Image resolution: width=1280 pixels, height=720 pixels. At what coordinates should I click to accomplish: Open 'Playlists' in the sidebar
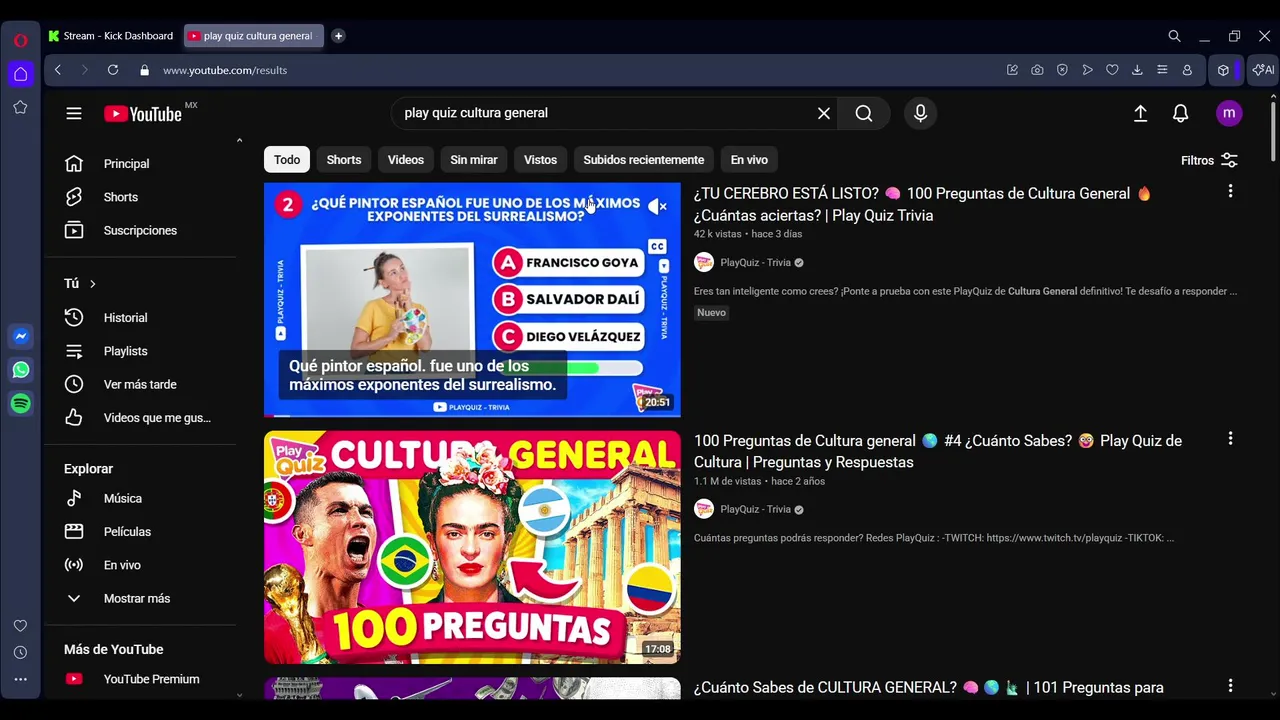(125, 351)
